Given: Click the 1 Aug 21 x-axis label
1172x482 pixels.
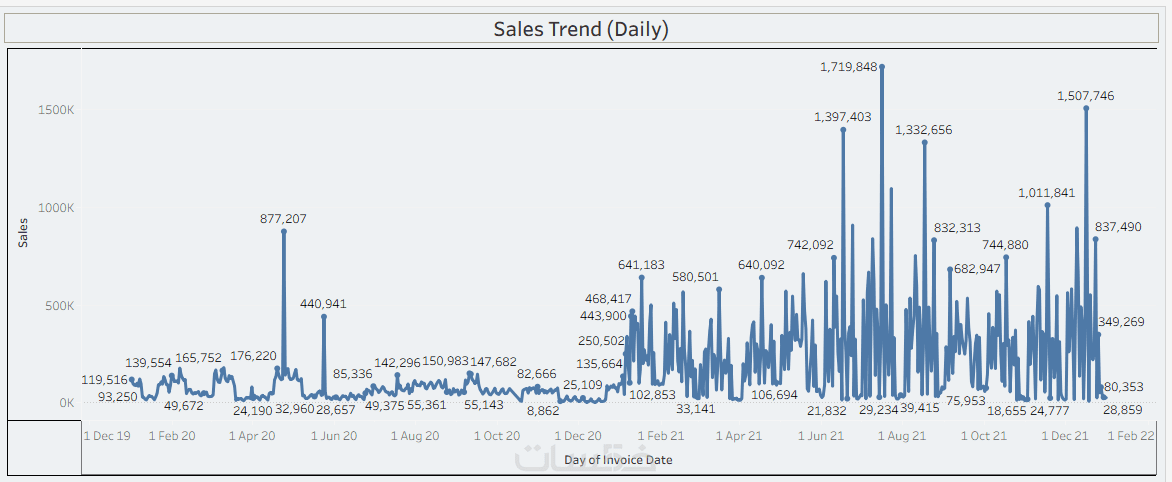Looking at the screenshot, I should pos(903,436).
